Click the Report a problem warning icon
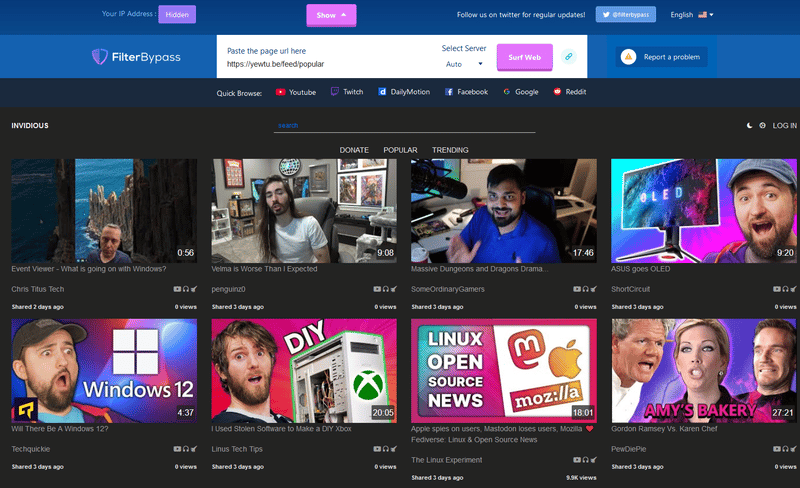The width and height of the screenshot is (800, 488). click(628, 57)
